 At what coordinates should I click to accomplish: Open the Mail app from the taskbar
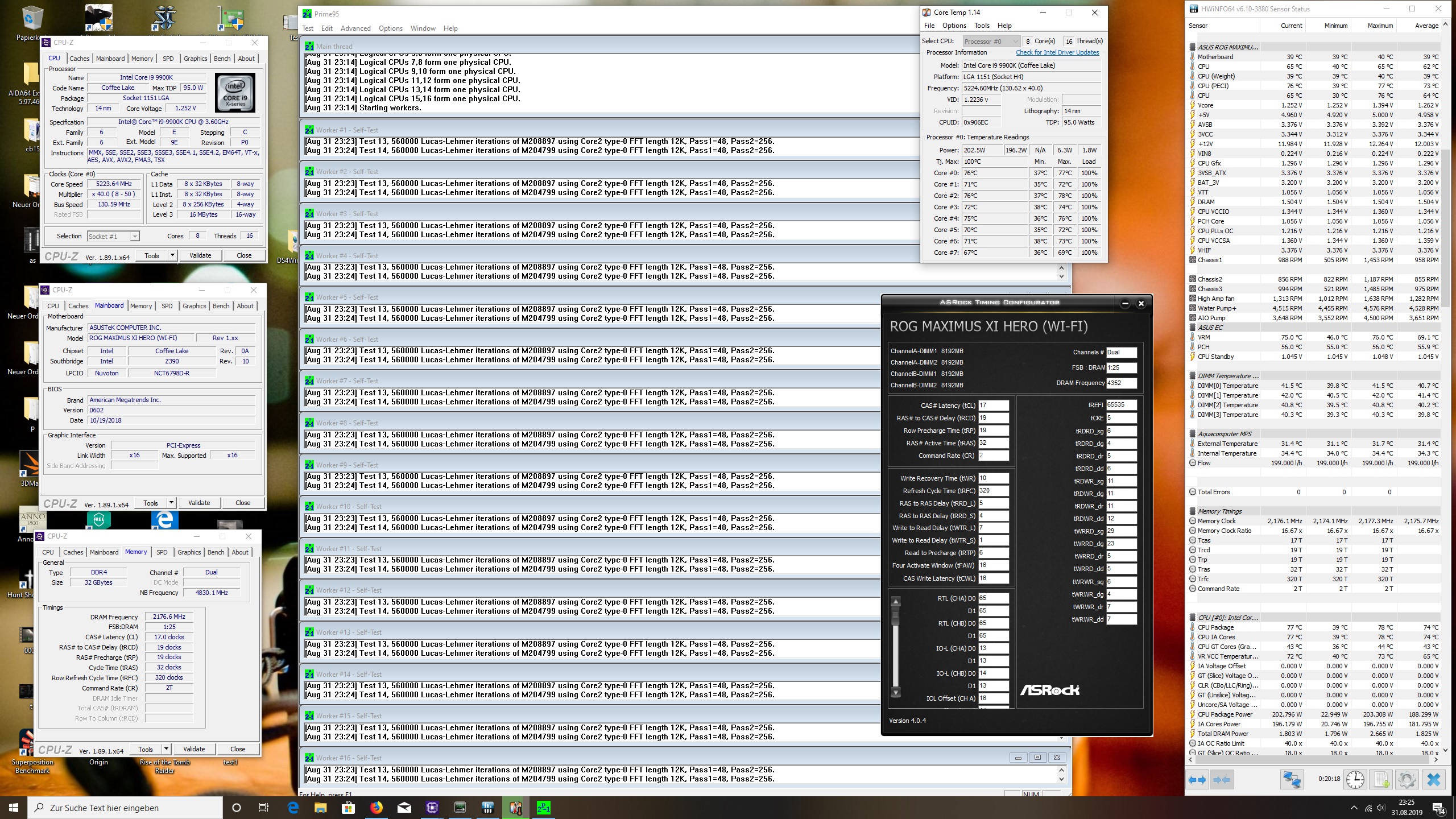(404, 808)
